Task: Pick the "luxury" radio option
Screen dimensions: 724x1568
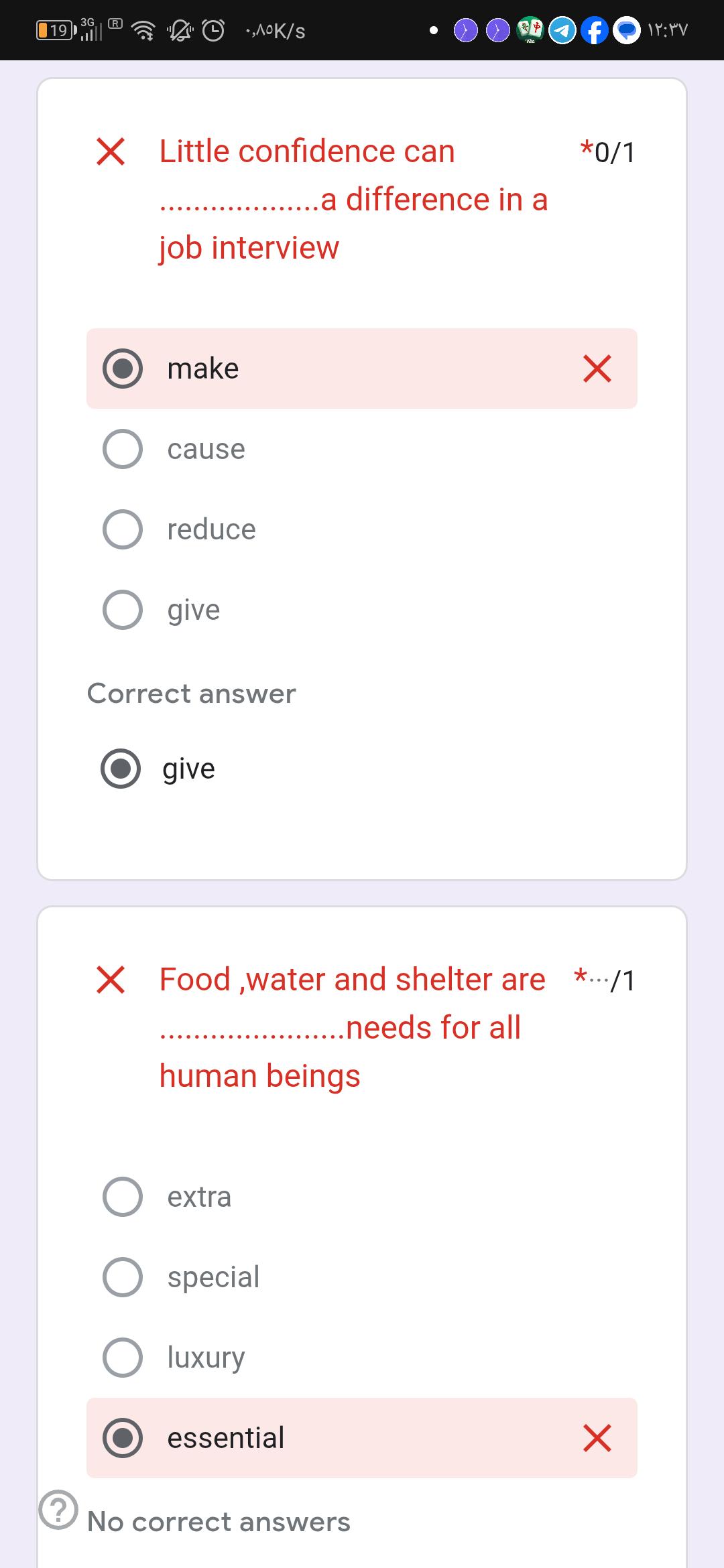Action: pyautogui.click(x=123, y=1358)
